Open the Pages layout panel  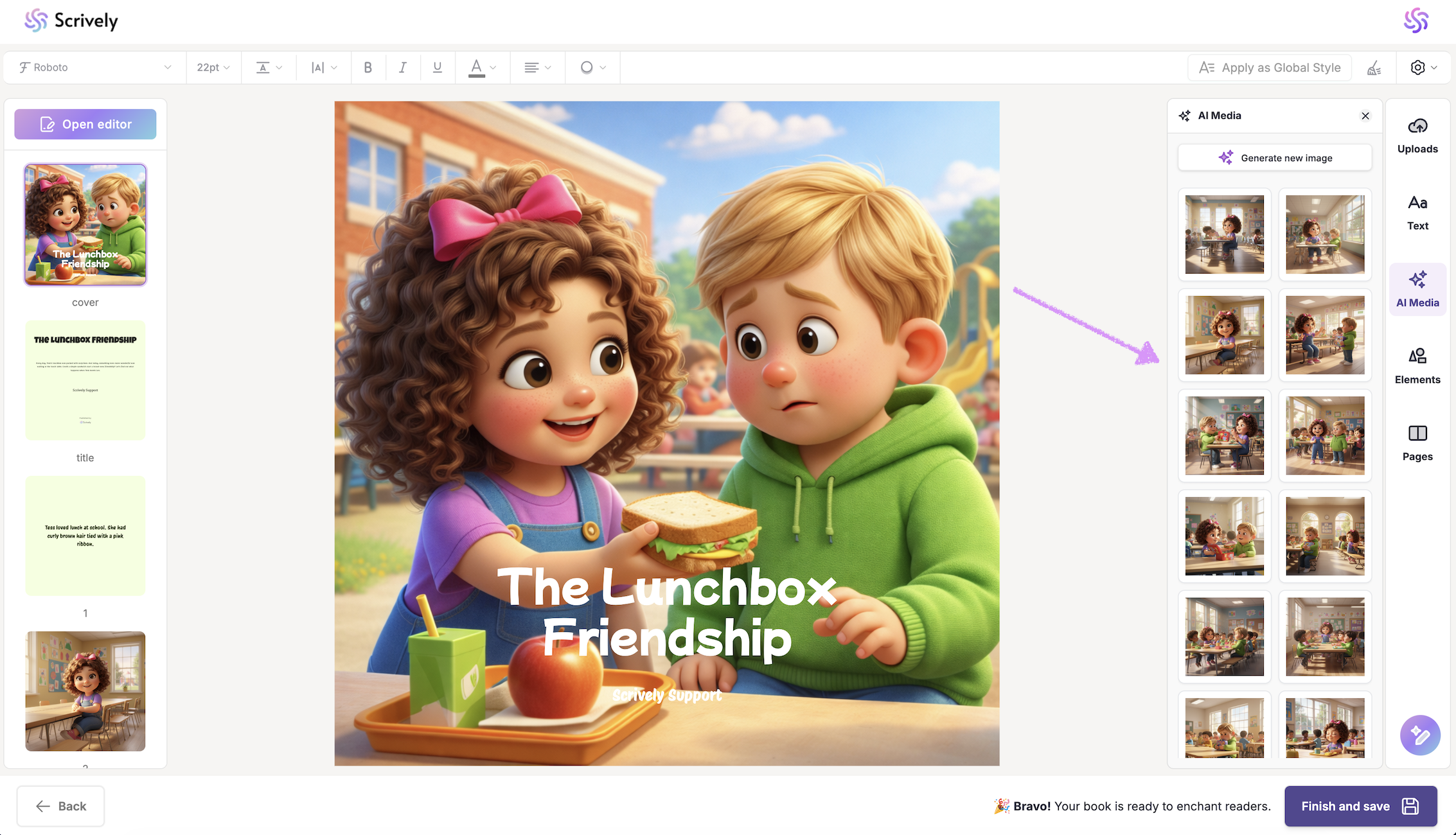[1417, 442]
